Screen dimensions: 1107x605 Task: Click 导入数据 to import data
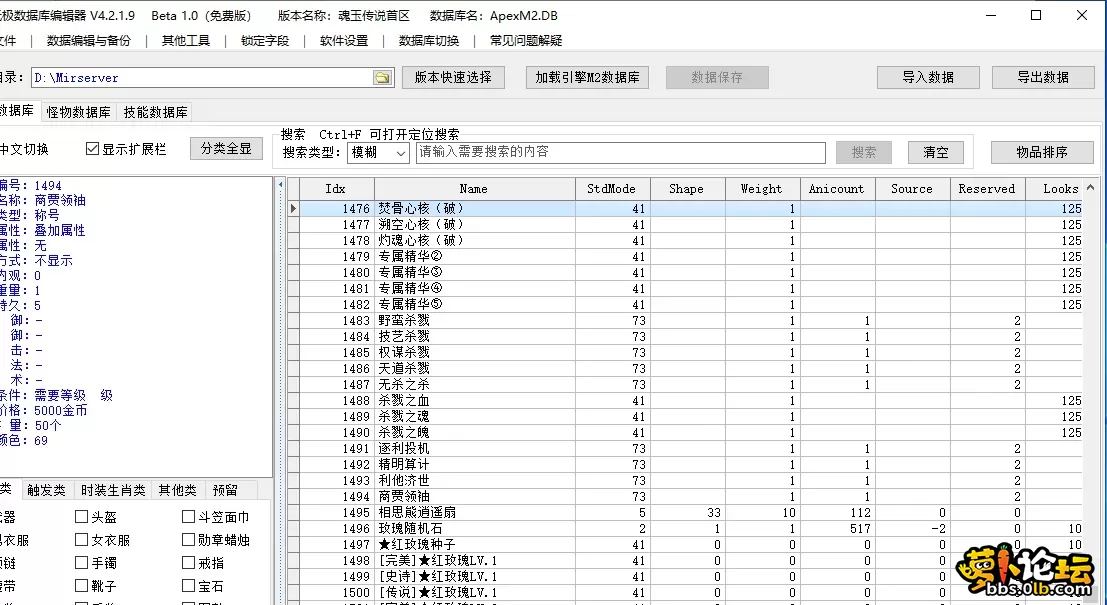[x=927, y=76]
